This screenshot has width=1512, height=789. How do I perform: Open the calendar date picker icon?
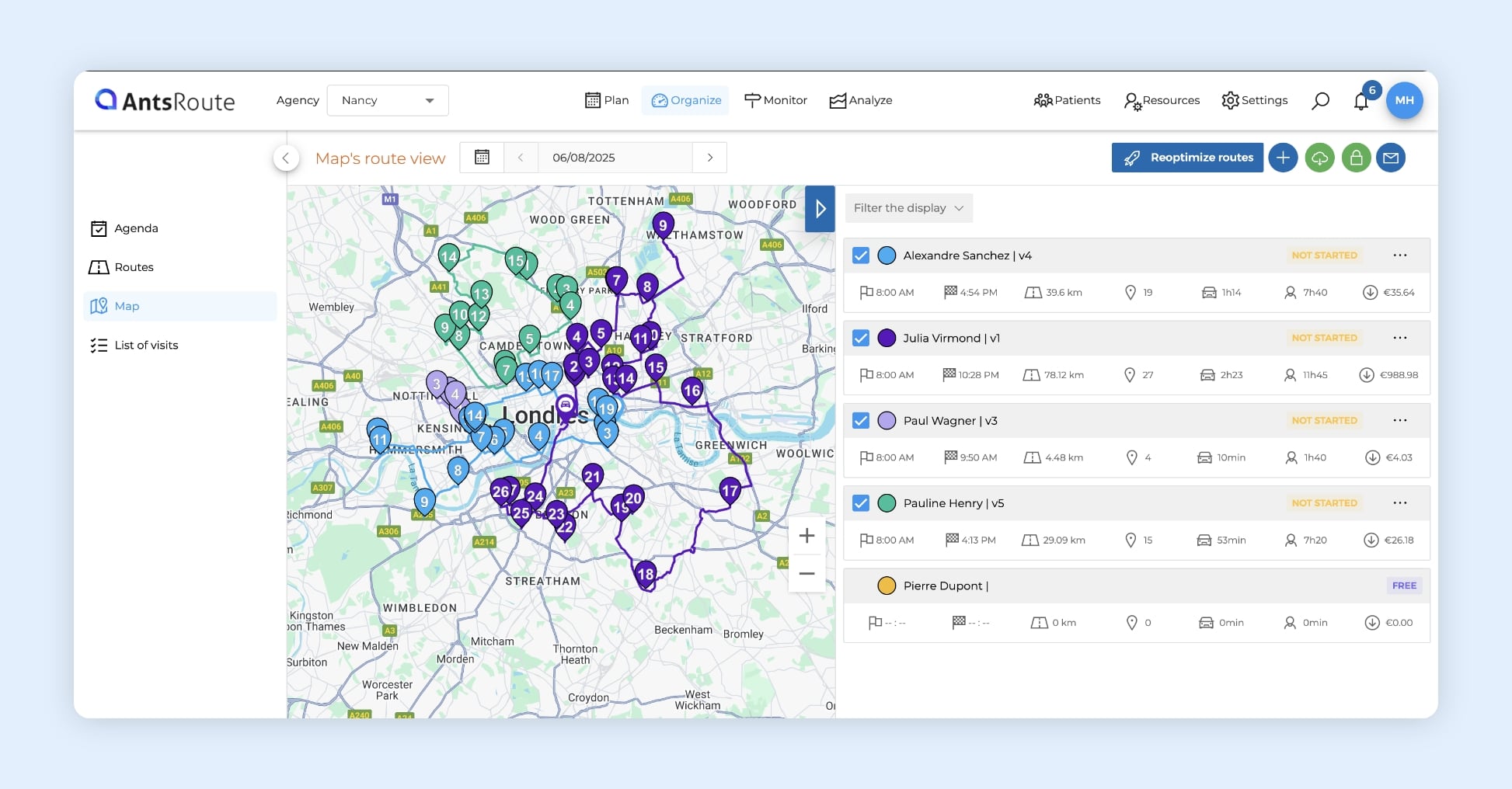(482, 157)
